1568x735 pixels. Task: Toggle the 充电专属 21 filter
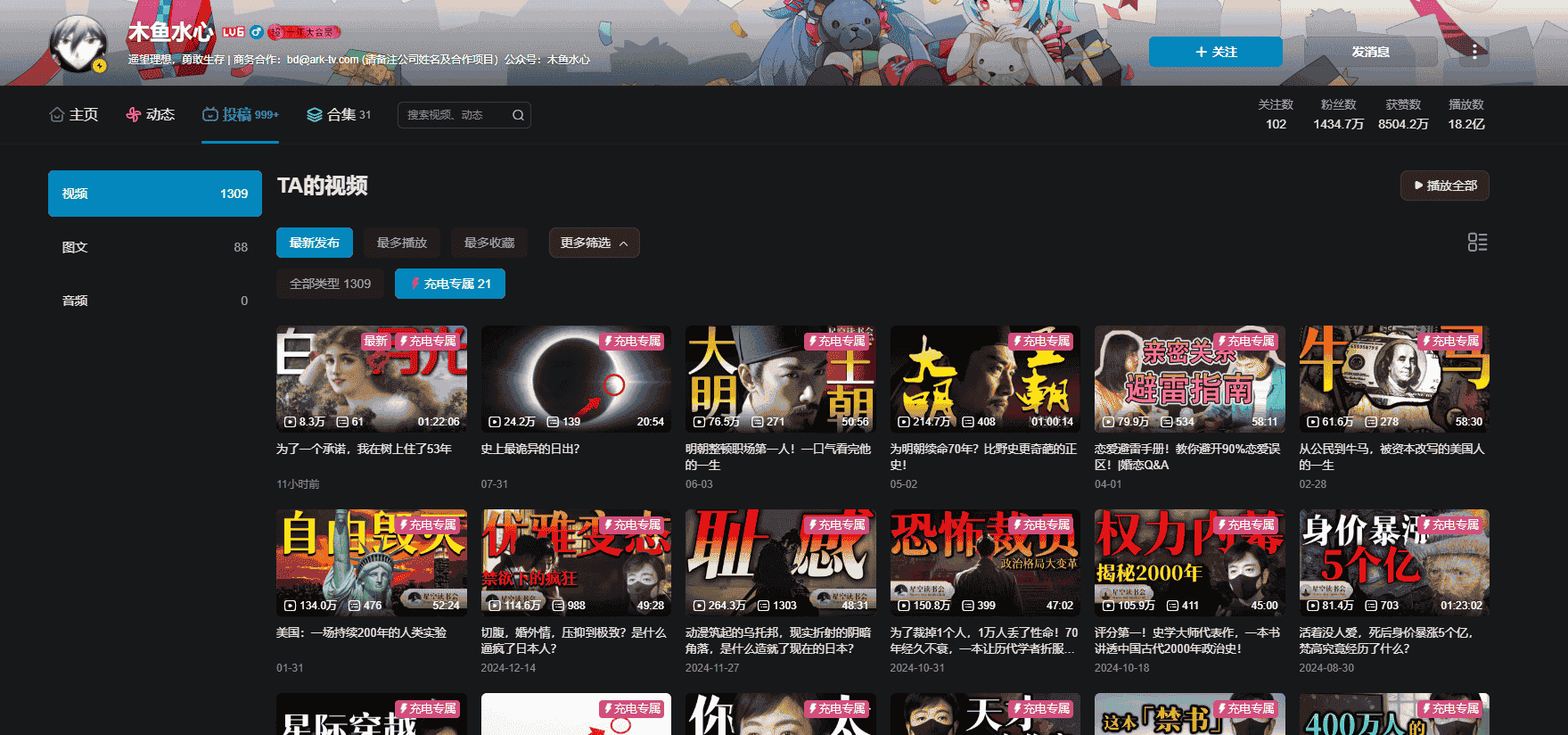click(x=450, y=284)
